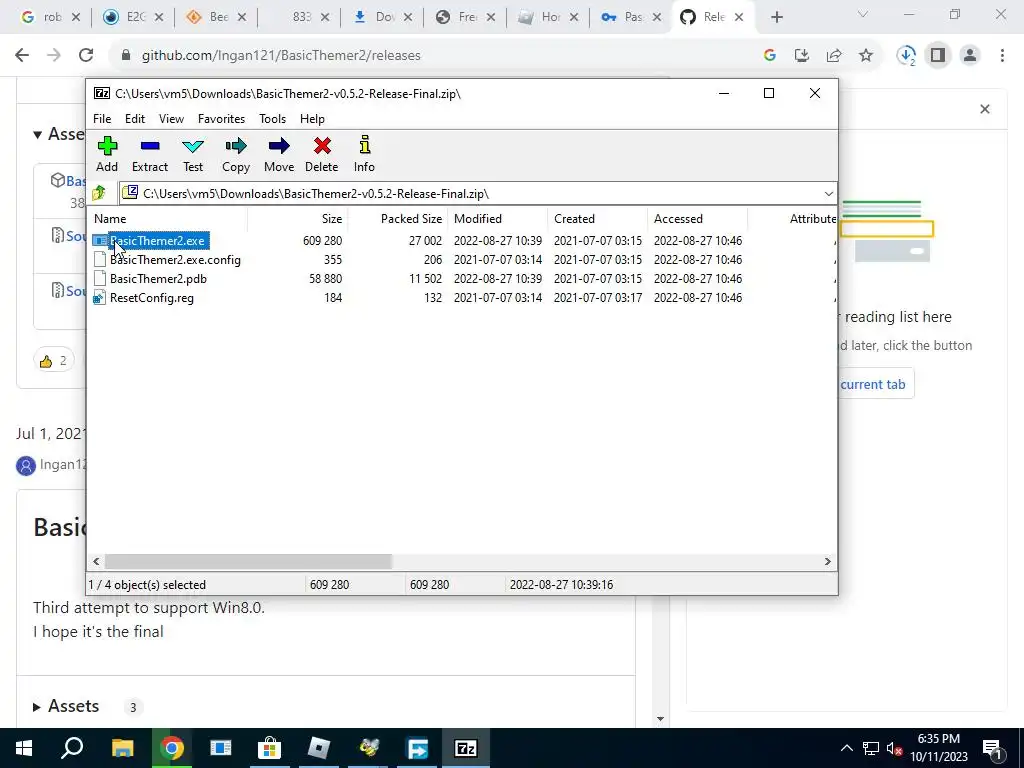The width and height of the screenshot is (1024, 768).
Task: Select the ResetConfig.reg file icon
Action: (x=99, y=298)
